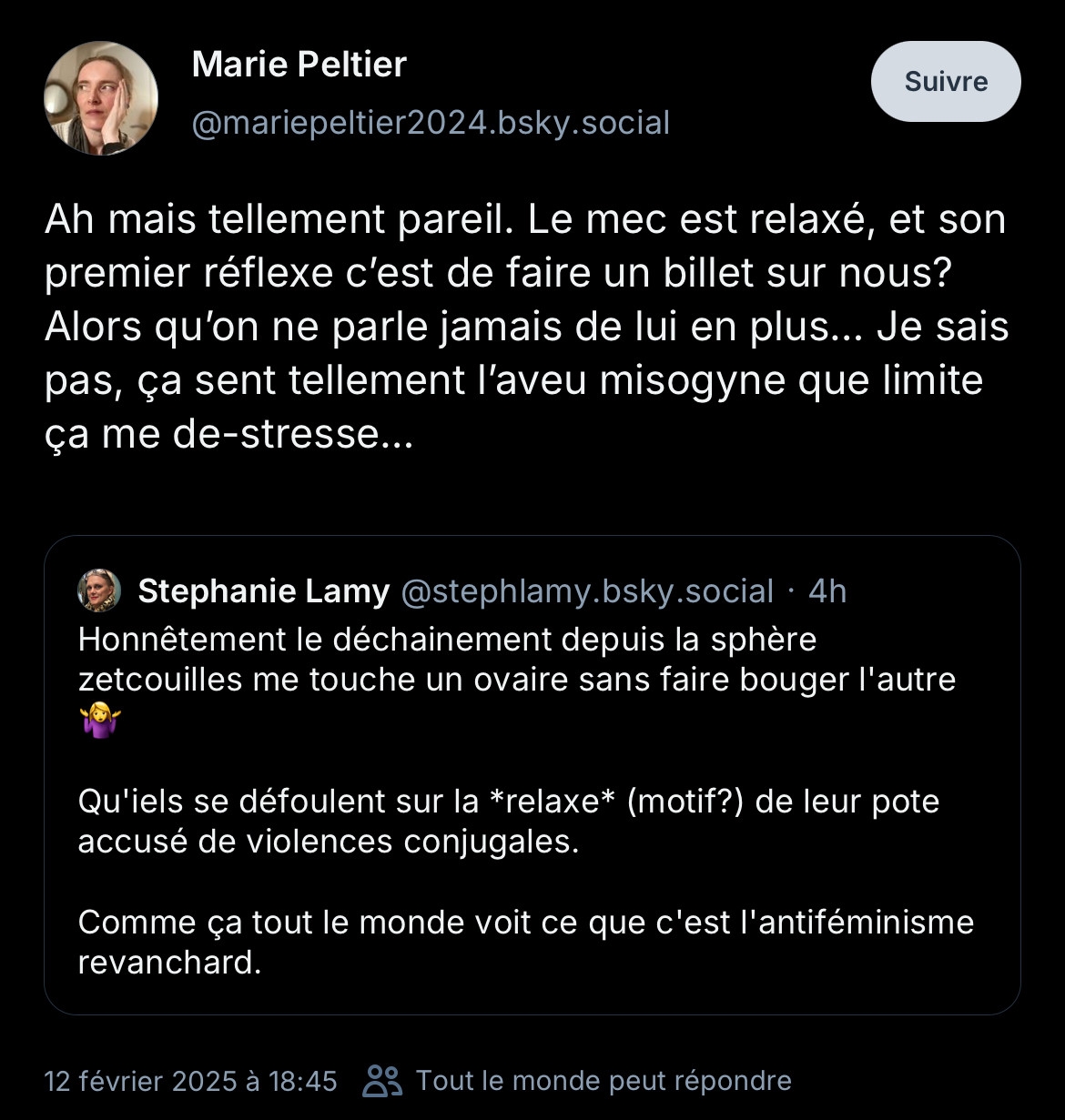This screenshot has height=1120, width=1065.
Task: Click the "accusé de violences conjugales." line
Action: click(329, 842)
